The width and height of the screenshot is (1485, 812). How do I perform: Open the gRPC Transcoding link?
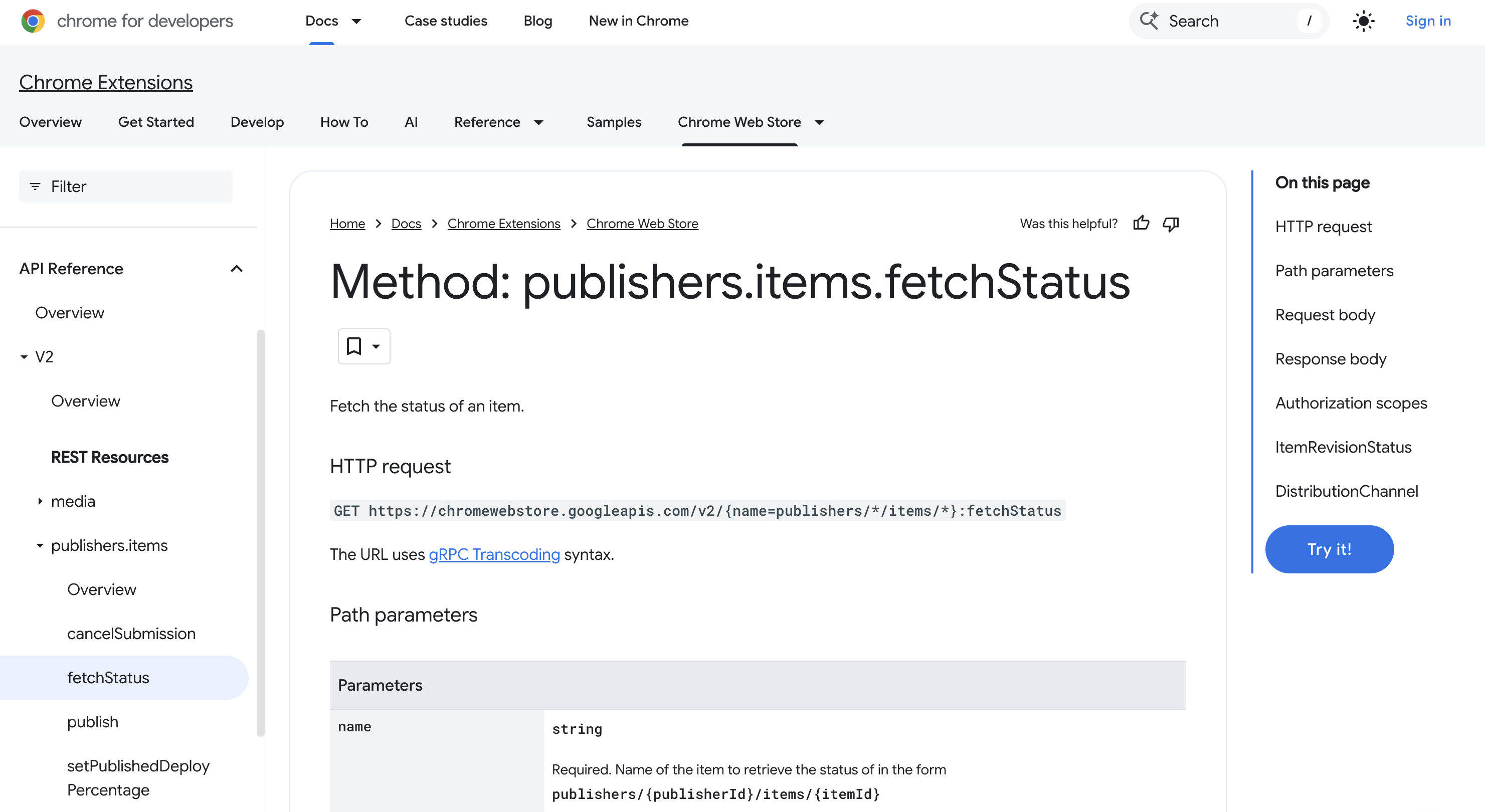pyautogui.click(x=494, y=554)
